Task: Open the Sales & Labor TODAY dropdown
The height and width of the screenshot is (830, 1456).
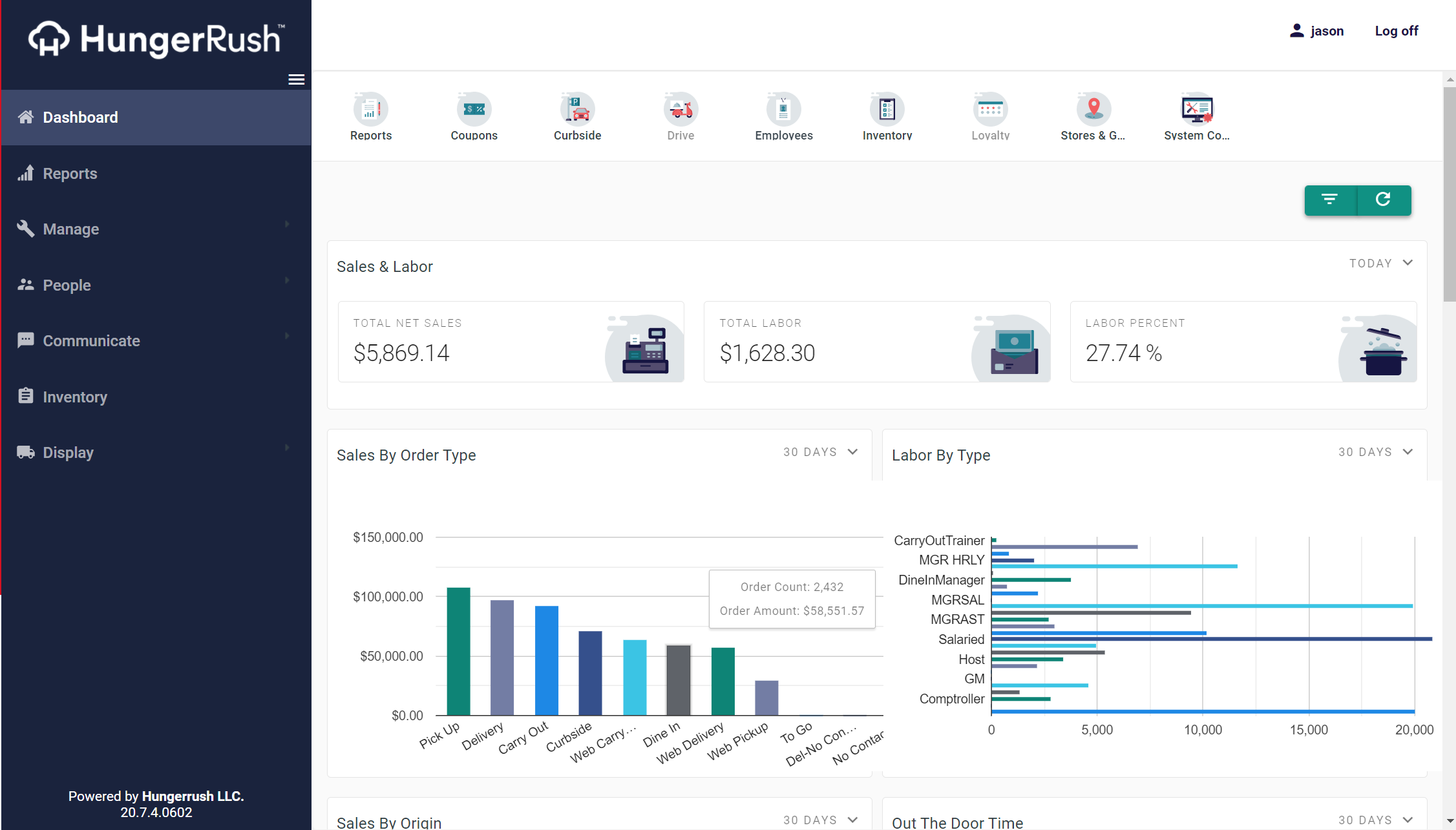Action: (x=1381, y=264)
